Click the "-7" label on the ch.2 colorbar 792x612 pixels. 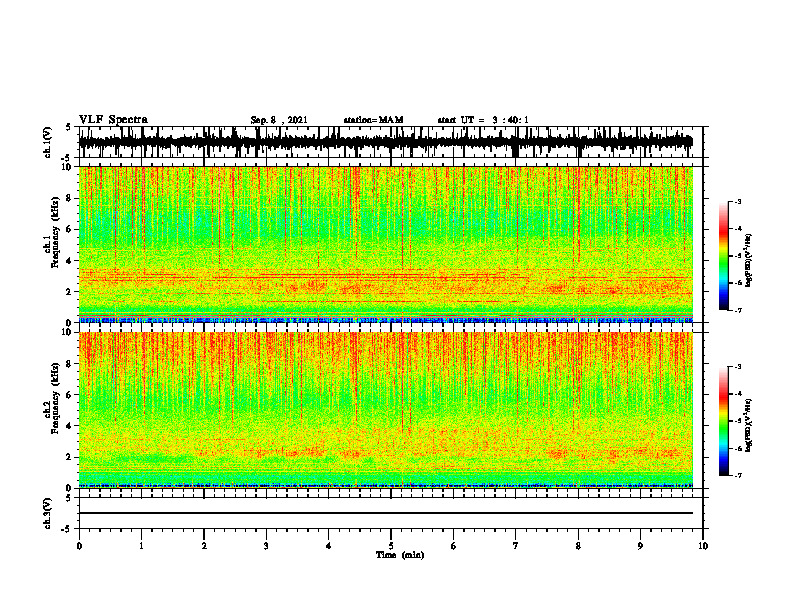coord(737,476)
